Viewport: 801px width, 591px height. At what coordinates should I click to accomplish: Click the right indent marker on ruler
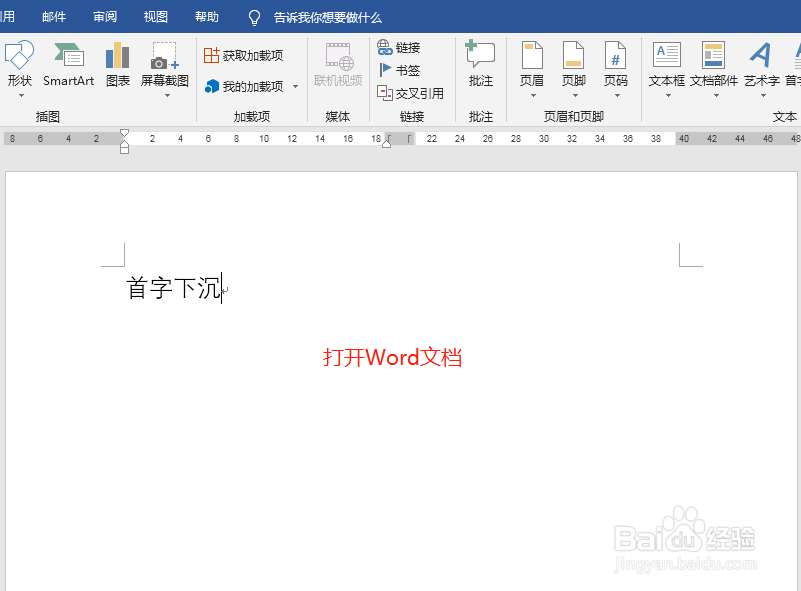click(x=387, y=143)
